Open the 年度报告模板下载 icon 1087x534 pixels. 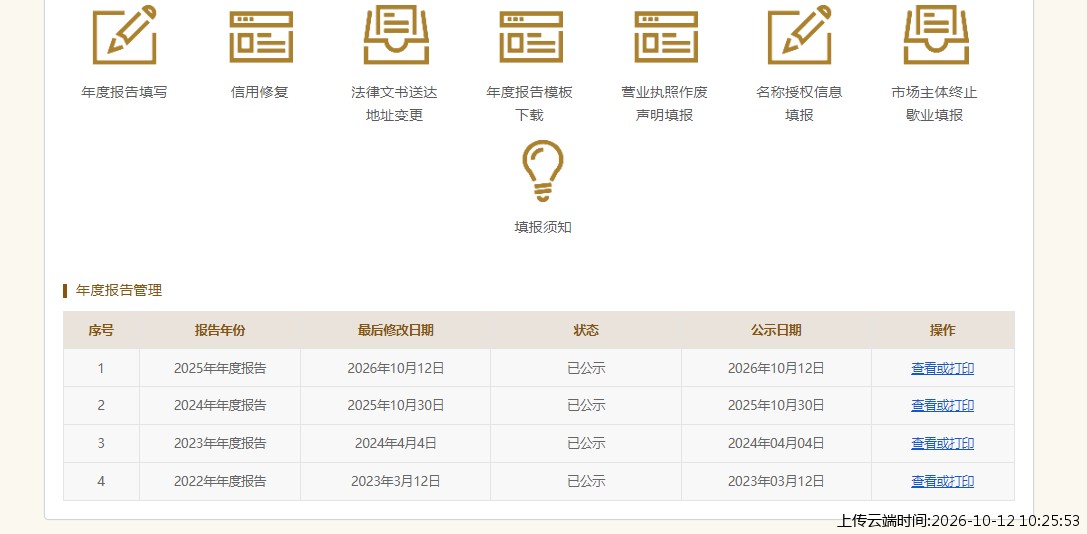tap(530, 37)
